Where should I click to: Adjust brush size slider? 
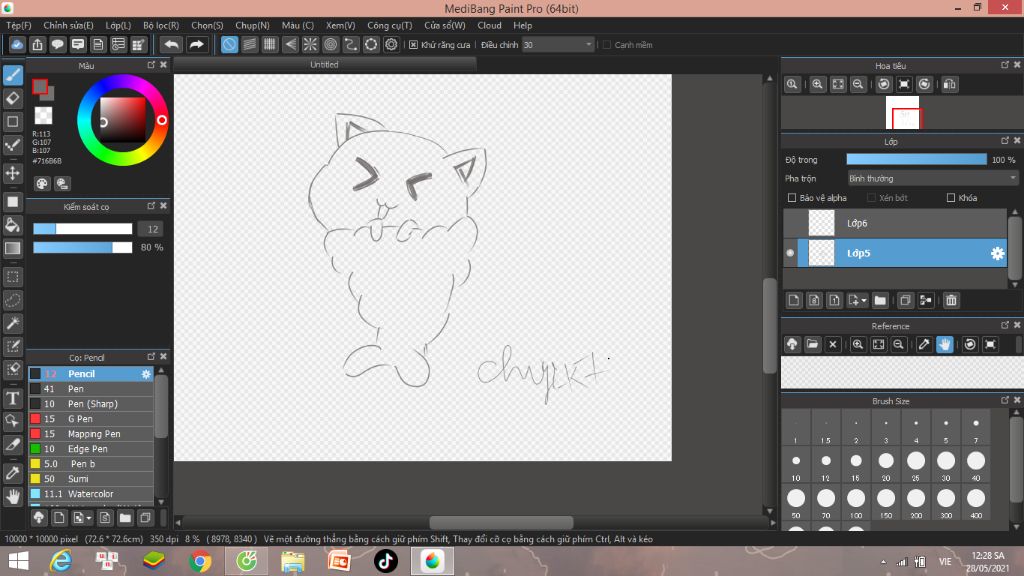[x=83, y=229]
